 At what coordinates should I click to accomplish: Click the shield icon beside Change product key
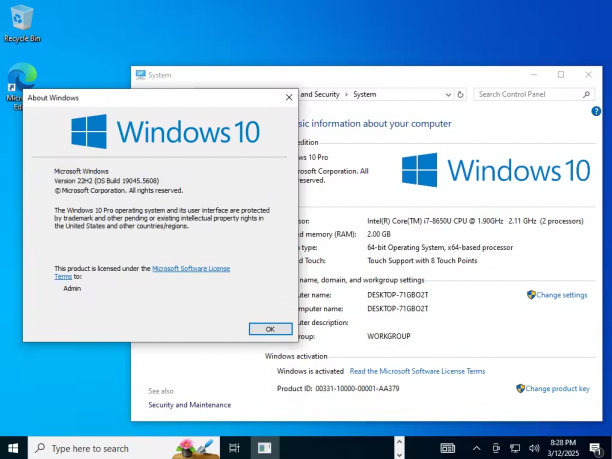(x=520, y=388)
